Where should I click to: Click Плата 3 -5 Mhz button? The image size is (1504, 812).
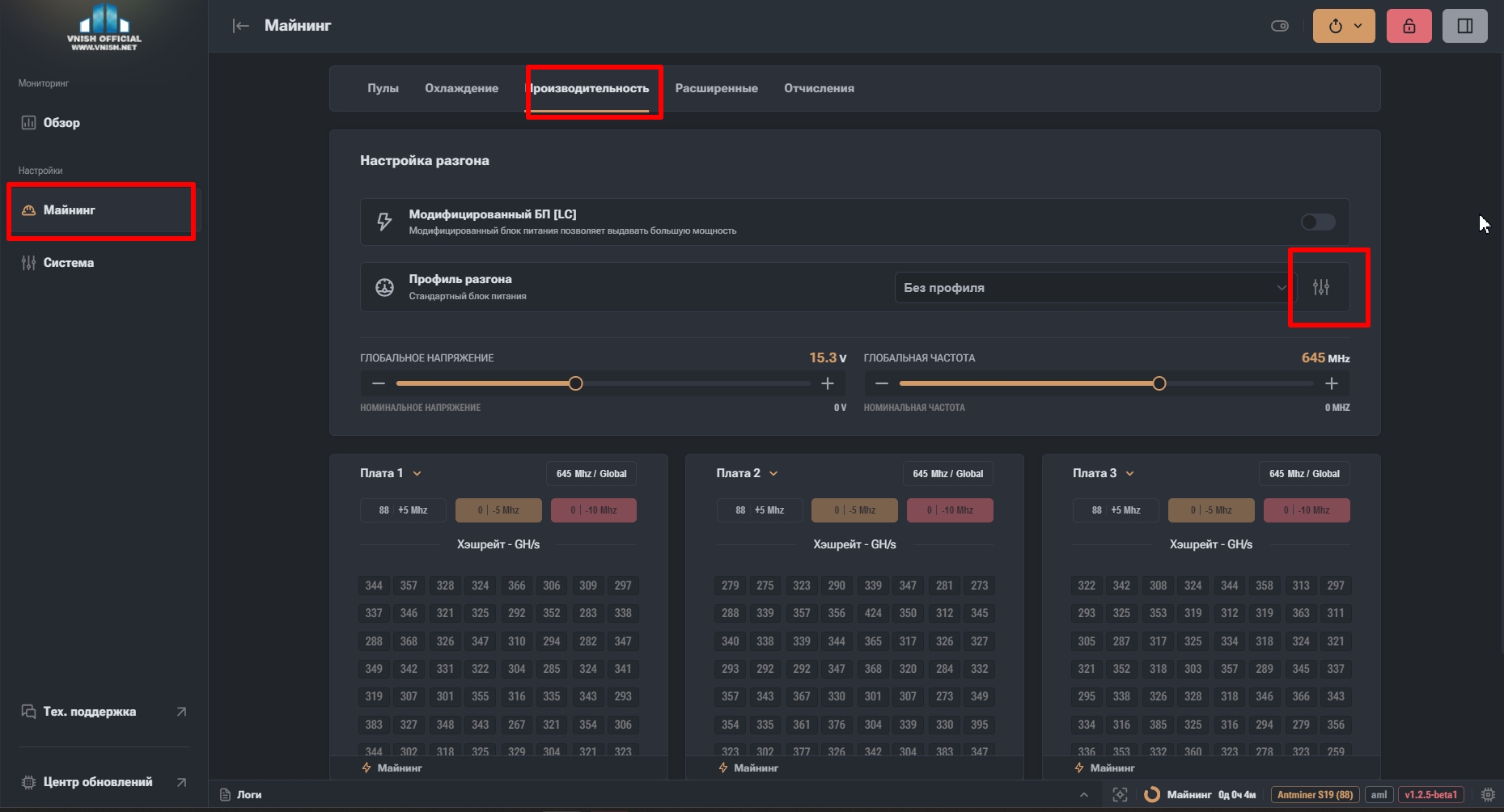[1211, 510]
